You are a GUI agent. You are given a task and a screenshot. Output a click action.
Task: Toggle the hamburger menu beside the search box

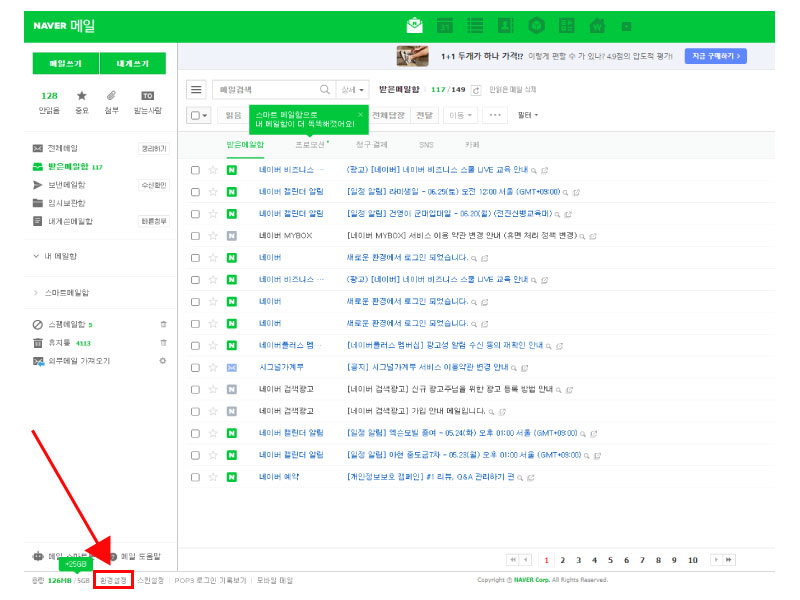click(196, 90)
